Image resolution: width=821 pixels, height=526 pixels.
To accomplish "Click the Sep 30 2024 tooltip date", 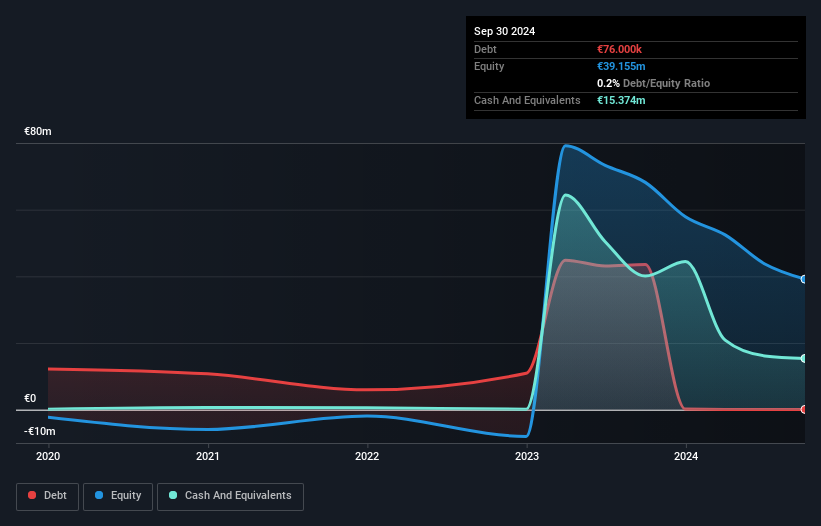I will [x=504, y=31].
